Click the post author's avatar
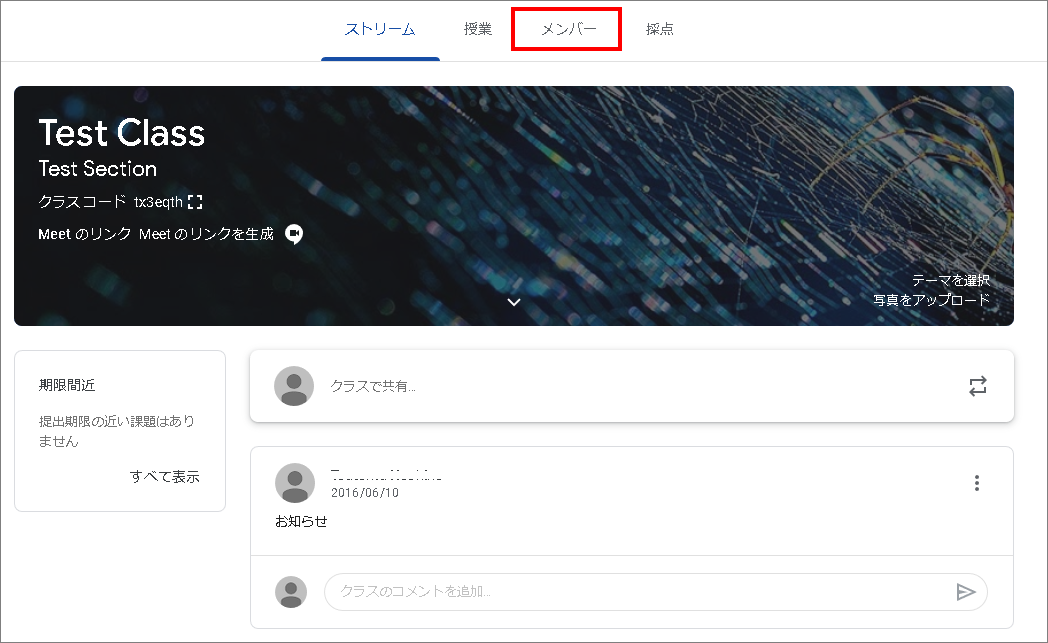1048x643 pixels. [x=294, y=483]
